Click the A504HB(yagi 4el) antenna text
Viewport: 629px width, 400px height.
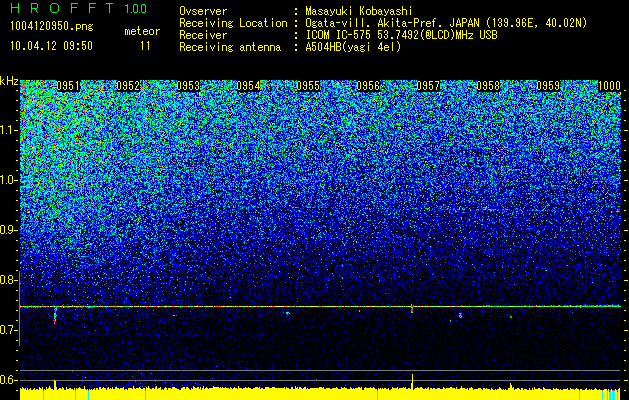(353, 47)
